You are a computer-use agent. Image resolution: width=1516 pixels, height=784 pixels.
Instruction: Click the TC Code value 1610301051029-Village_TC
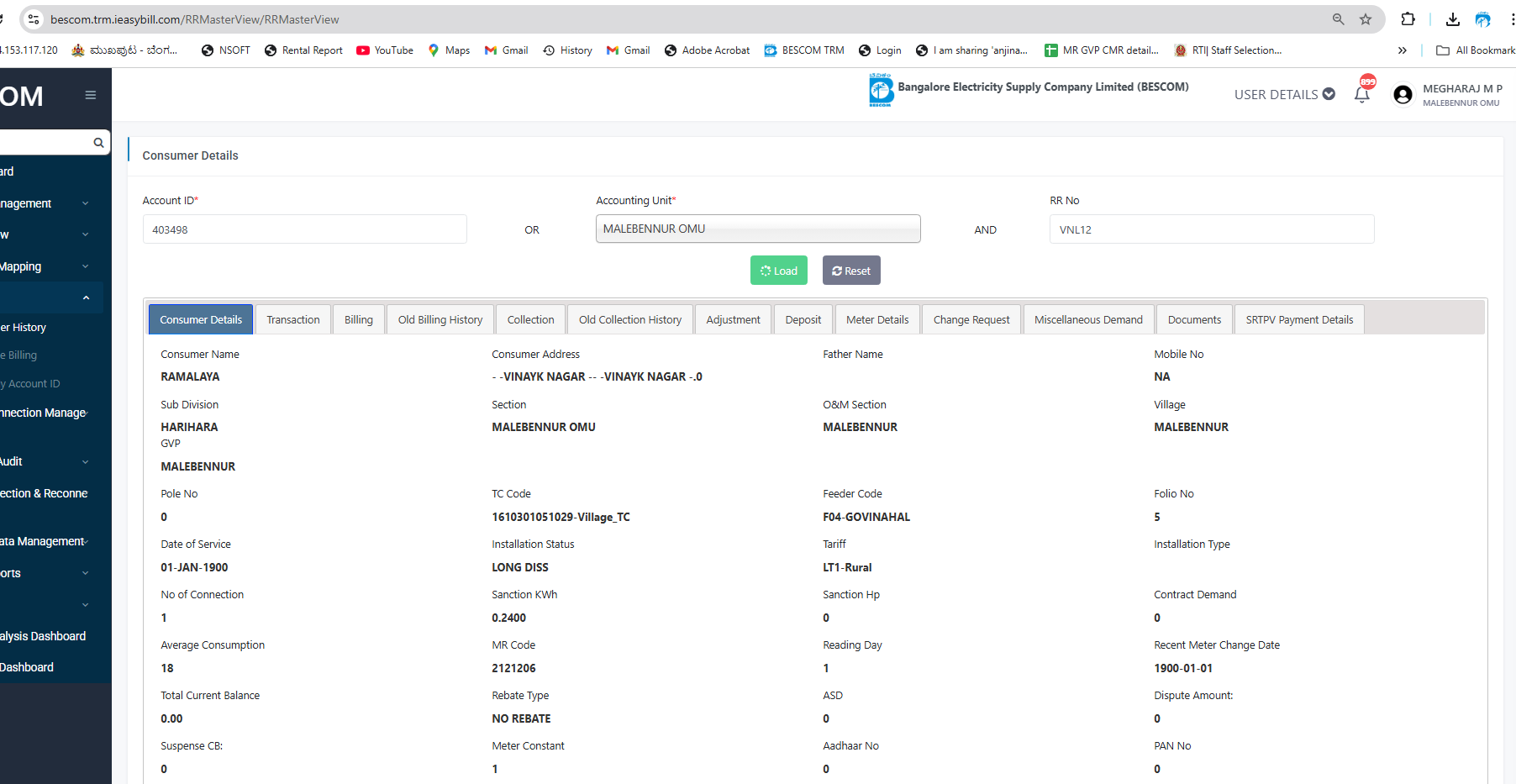561,517
